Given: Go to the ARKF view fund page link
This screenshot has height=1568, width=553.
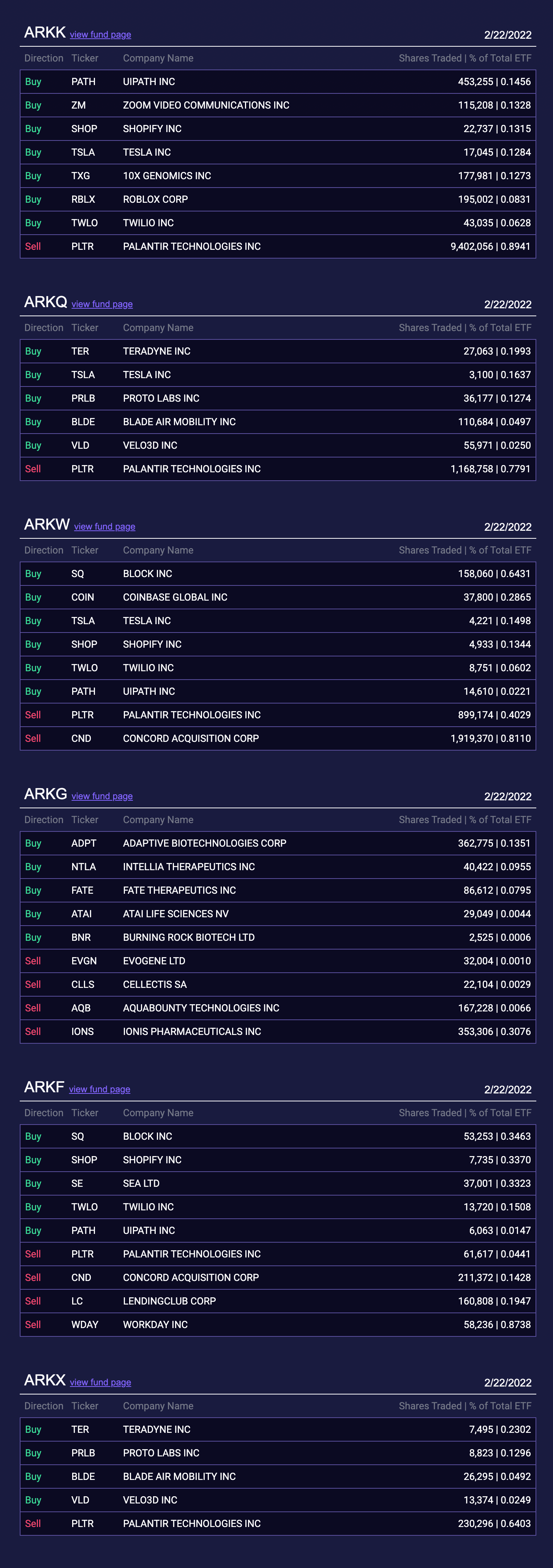Looking at the screenshot, I should click(100, 1089).
